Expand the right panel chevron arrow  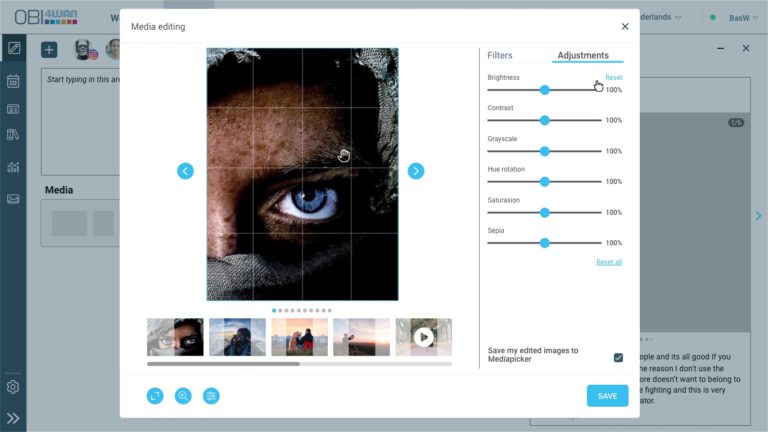click(x=758, y=216)
